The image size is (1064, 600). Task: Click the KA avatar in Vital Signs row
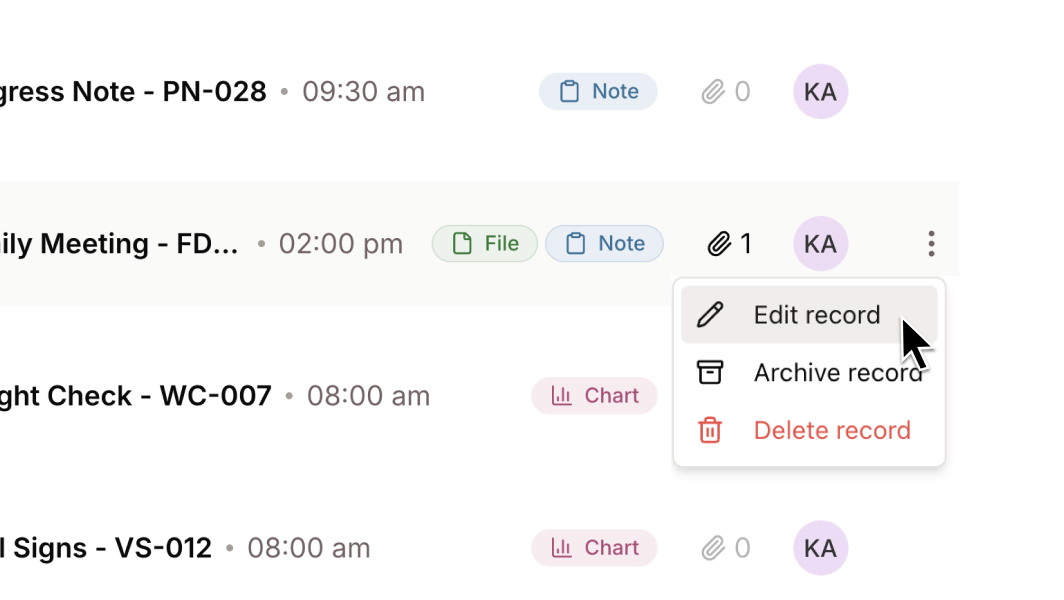820,548
